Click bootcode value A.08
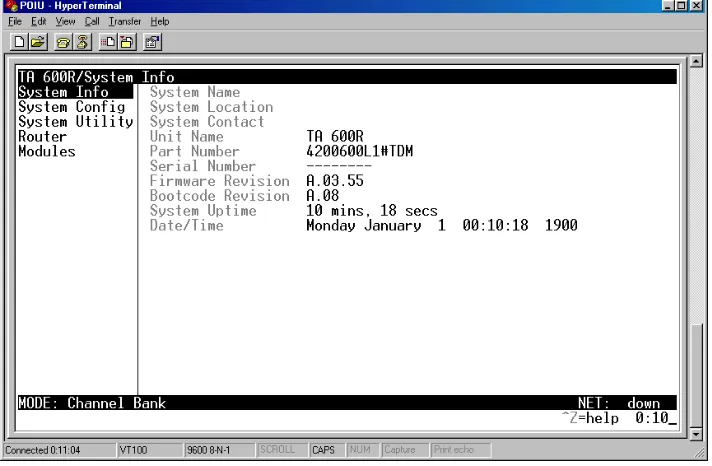 [x=323, y=196]
